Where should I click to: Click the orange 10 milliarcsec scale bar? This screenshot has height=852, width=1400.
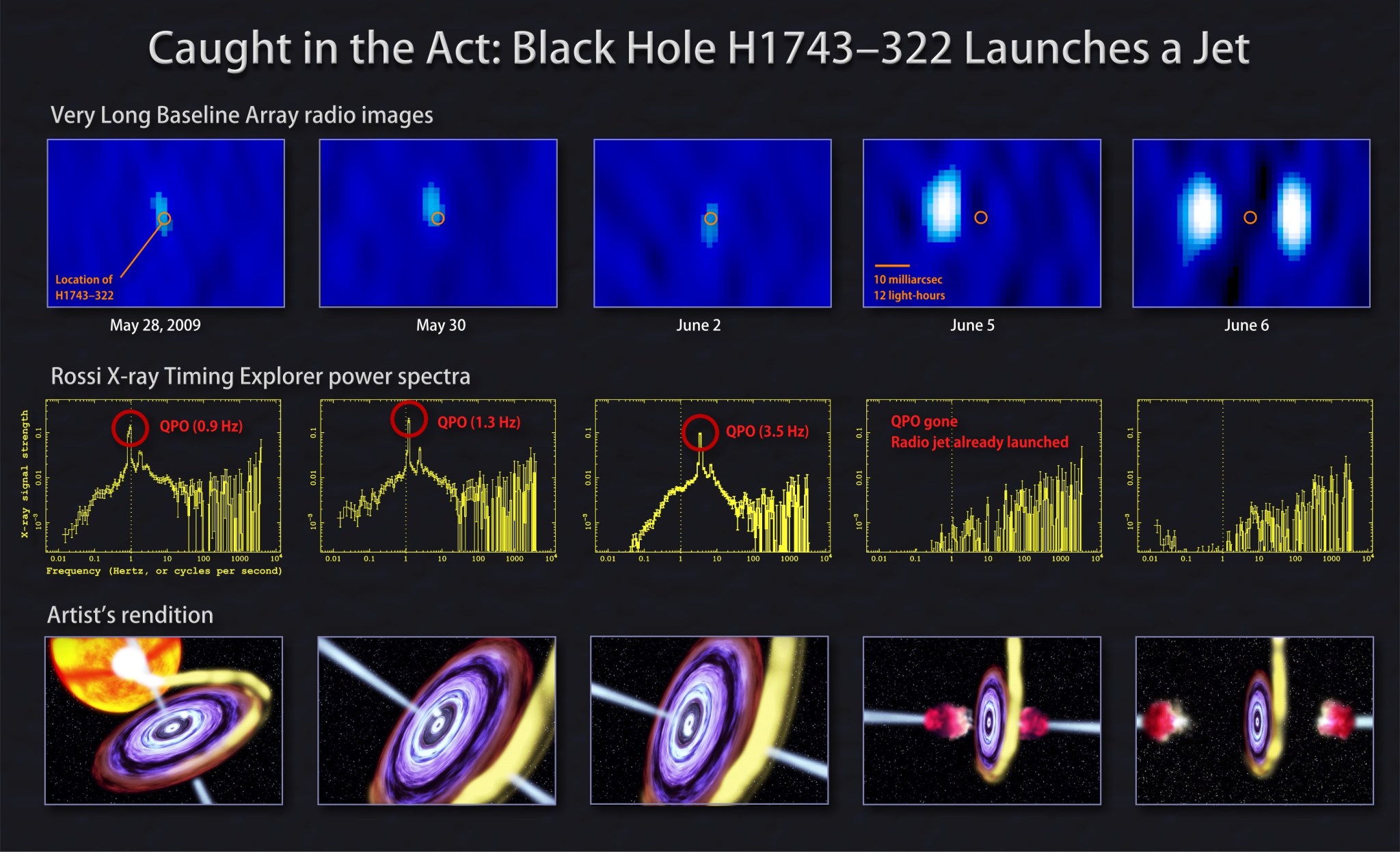coord(892,265)
